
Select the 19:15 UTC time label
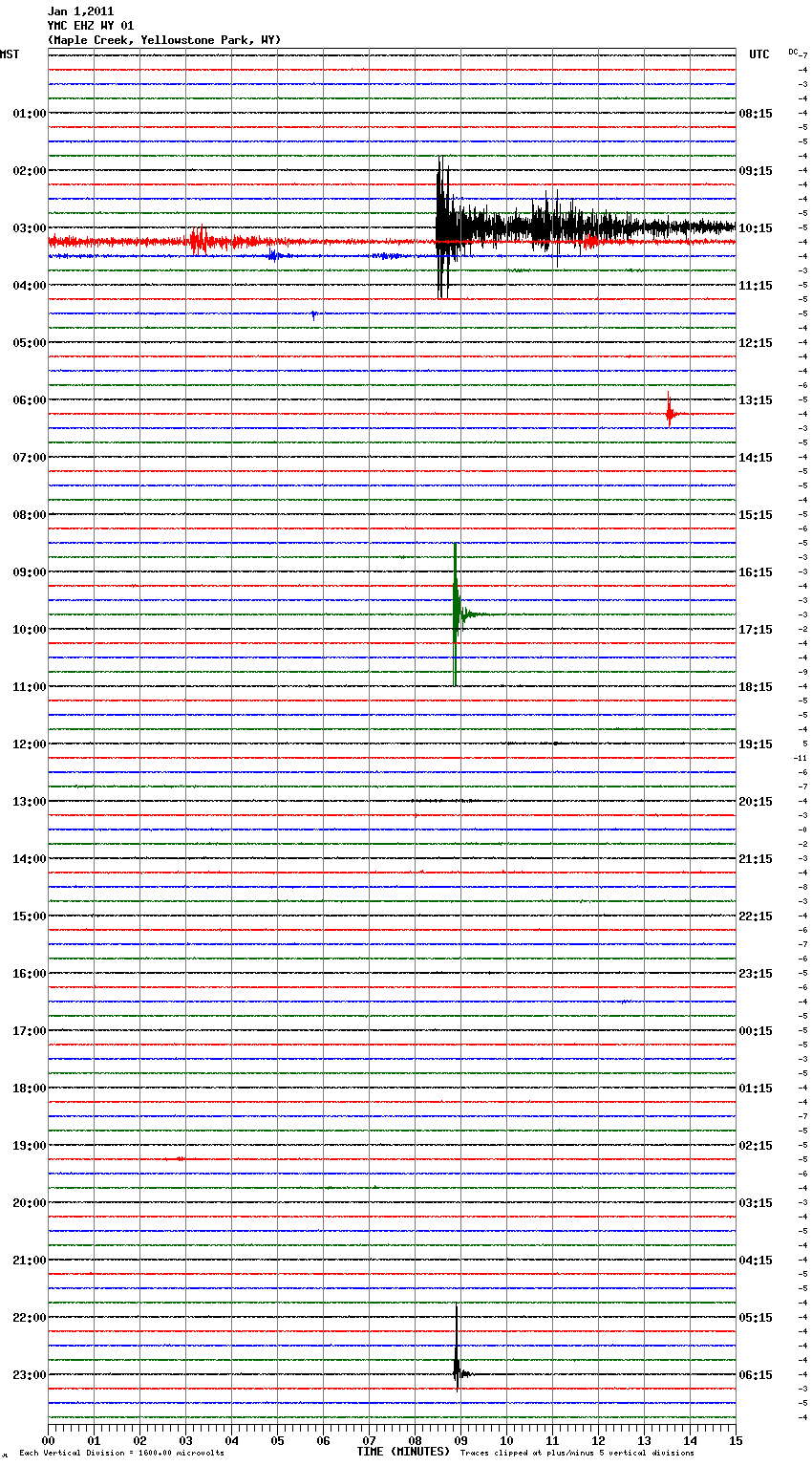(756, 744)
